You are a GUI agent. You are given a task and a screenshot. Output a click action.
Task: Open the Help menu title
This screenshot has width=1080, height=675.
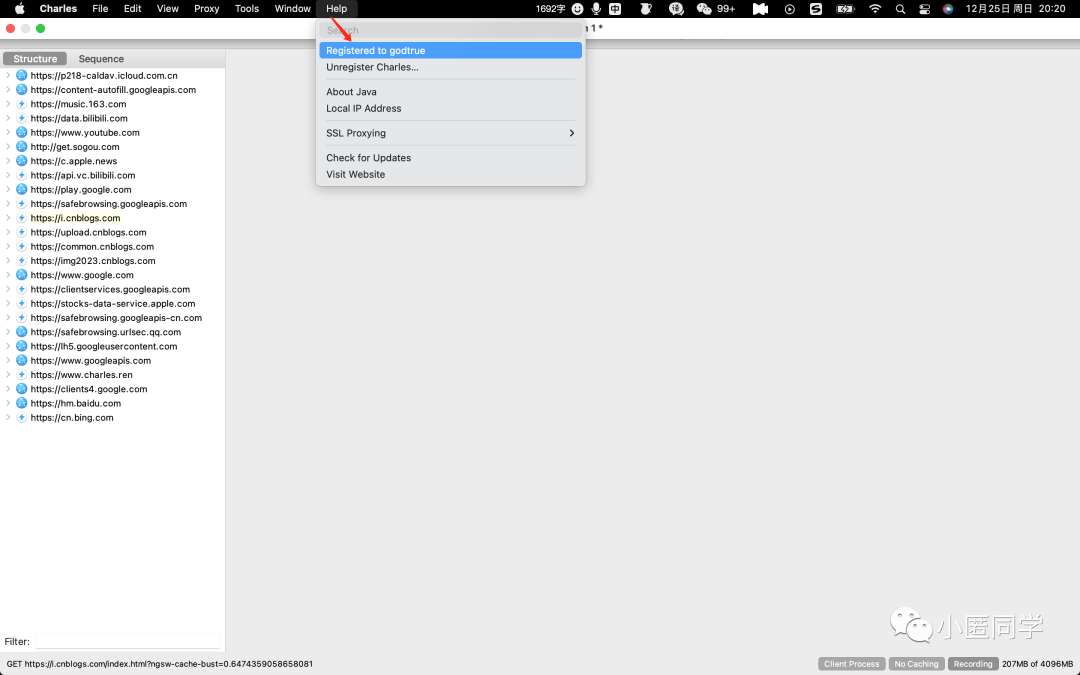pyautogui.click(x=336, y=9)
